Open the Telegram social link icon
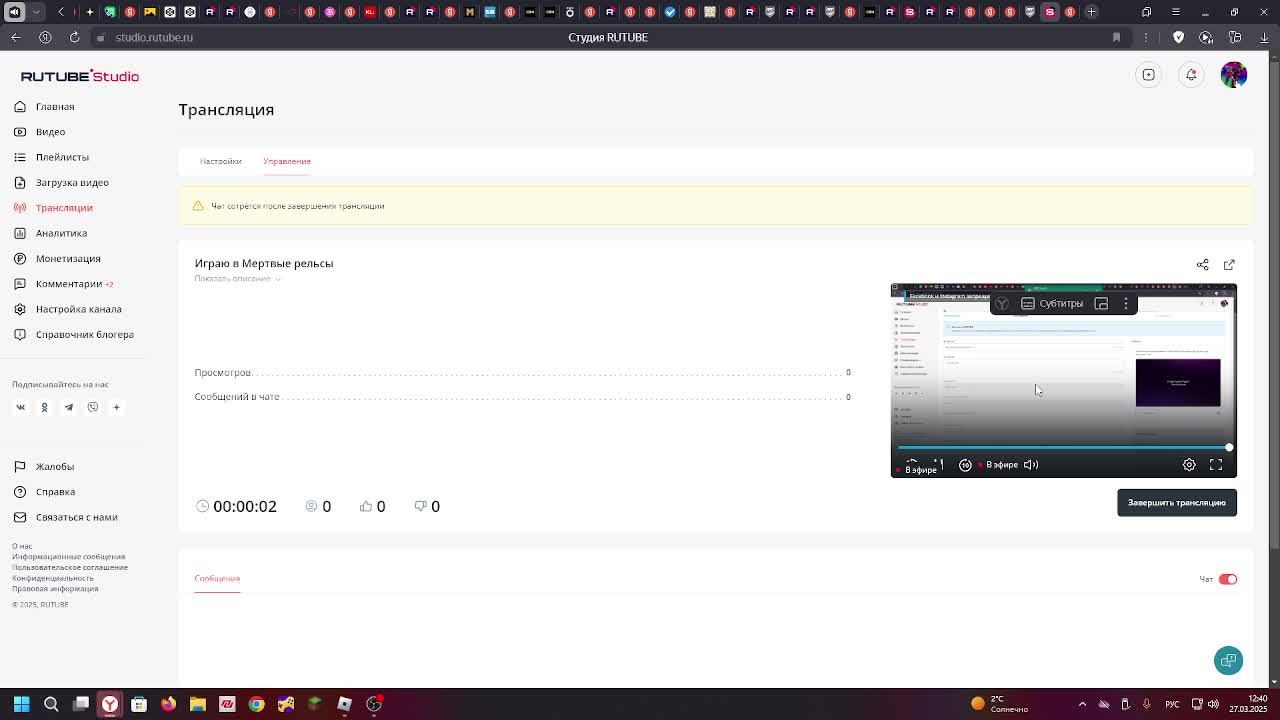This screenshot has height=720, width=1280. pos(69,407)
